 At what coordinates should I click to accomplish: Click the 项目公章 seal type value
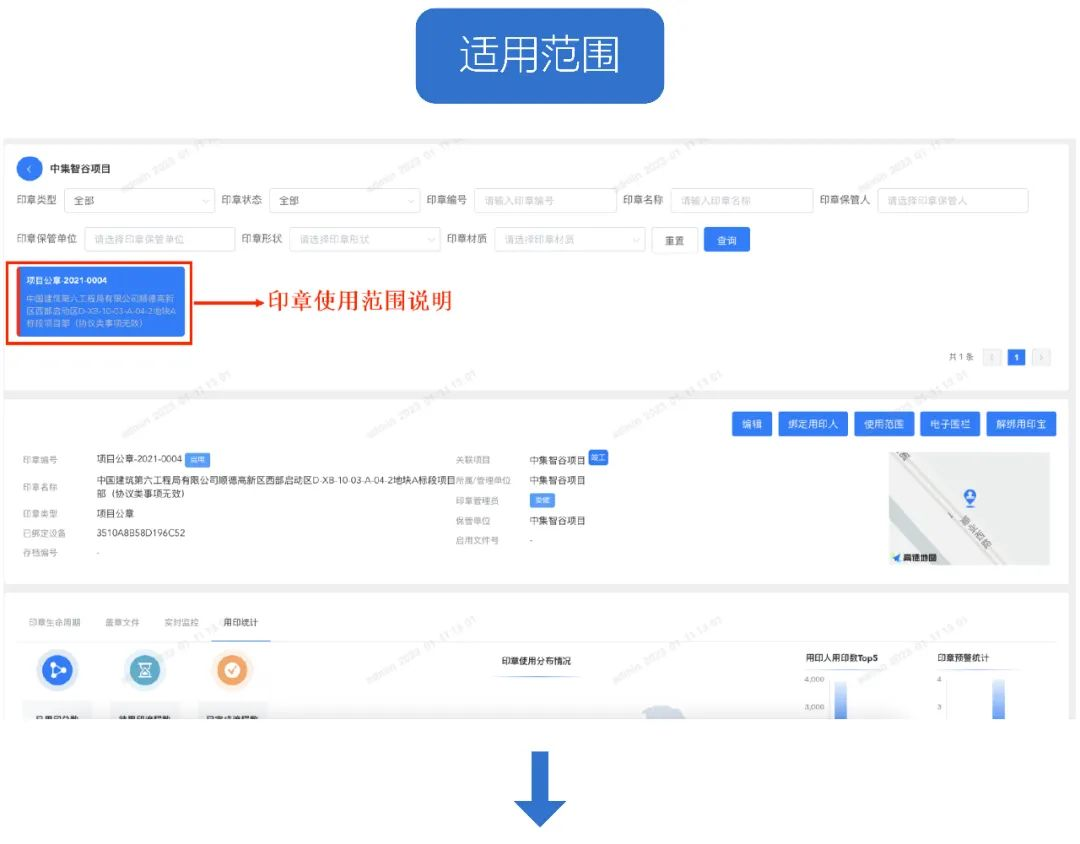(x=115, y=513)
